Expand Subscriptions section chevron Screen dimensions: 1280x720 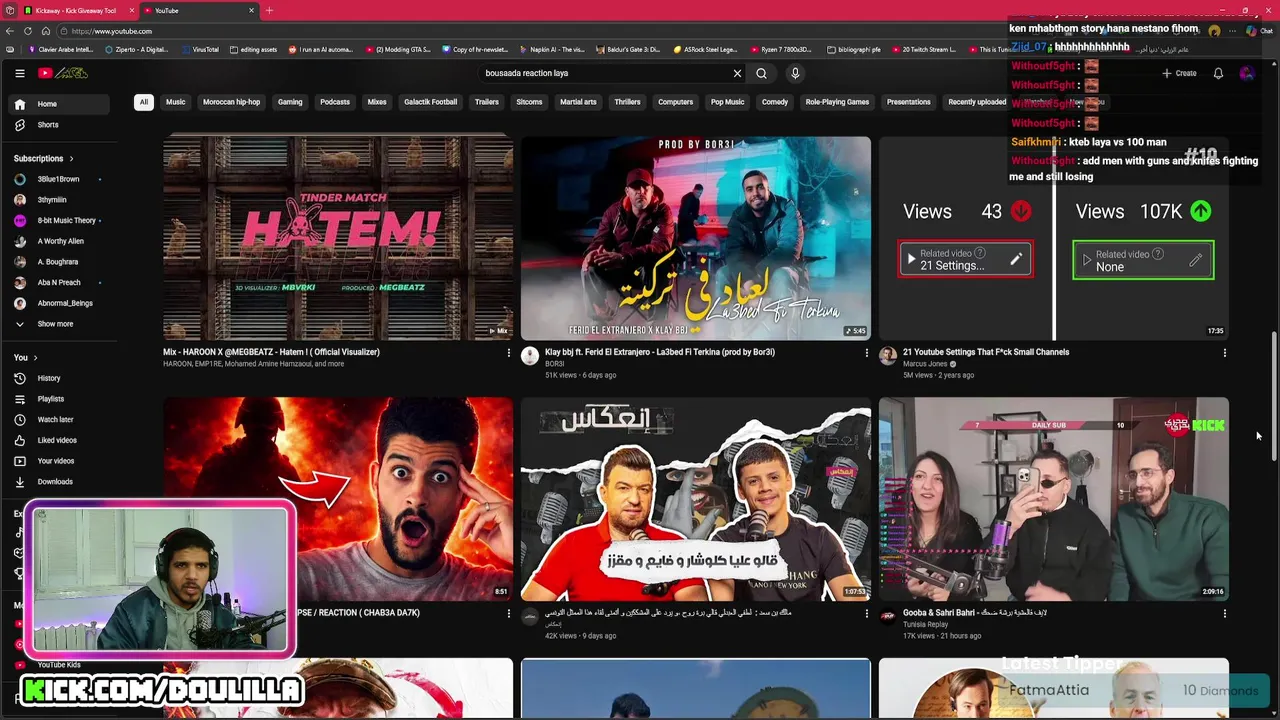pyautogui.click(x=71, y=158)
